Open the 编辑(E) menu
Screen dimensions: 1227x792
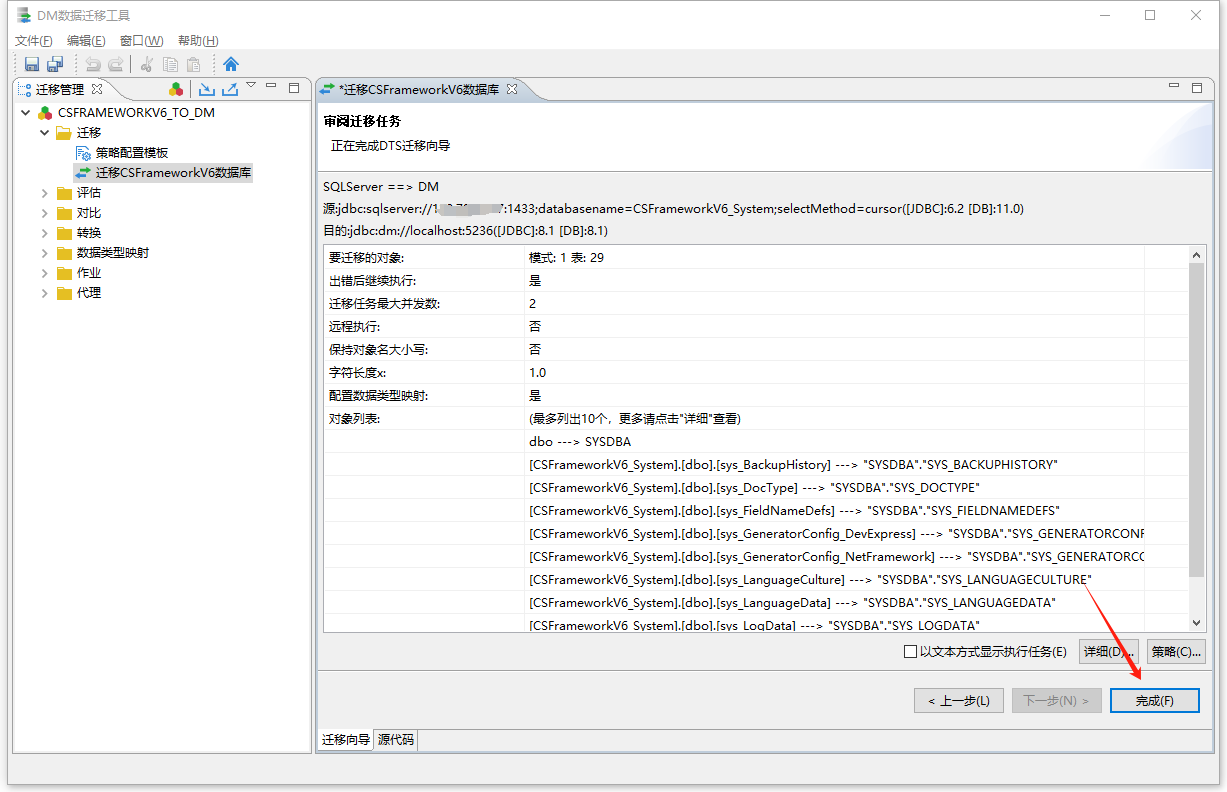(86, 41)
